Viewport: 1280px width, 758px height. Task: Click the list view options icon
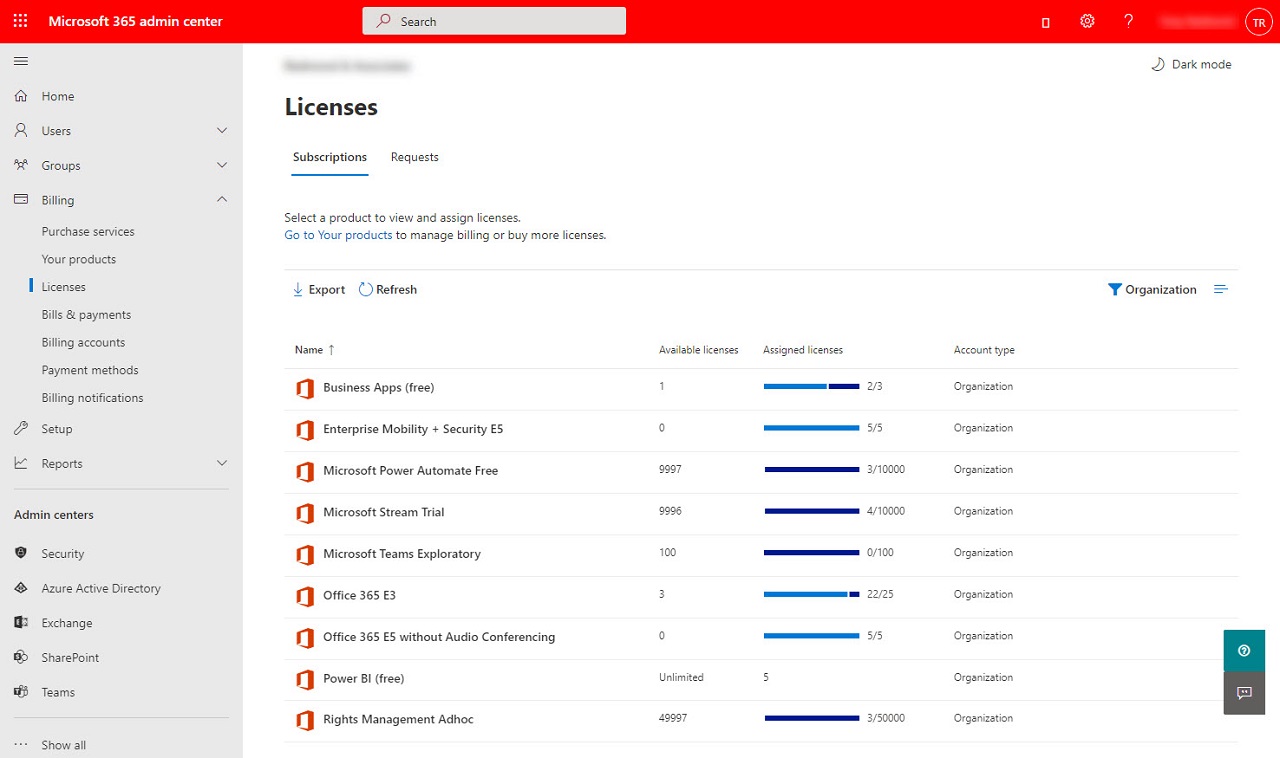[x=1220, y=289]
